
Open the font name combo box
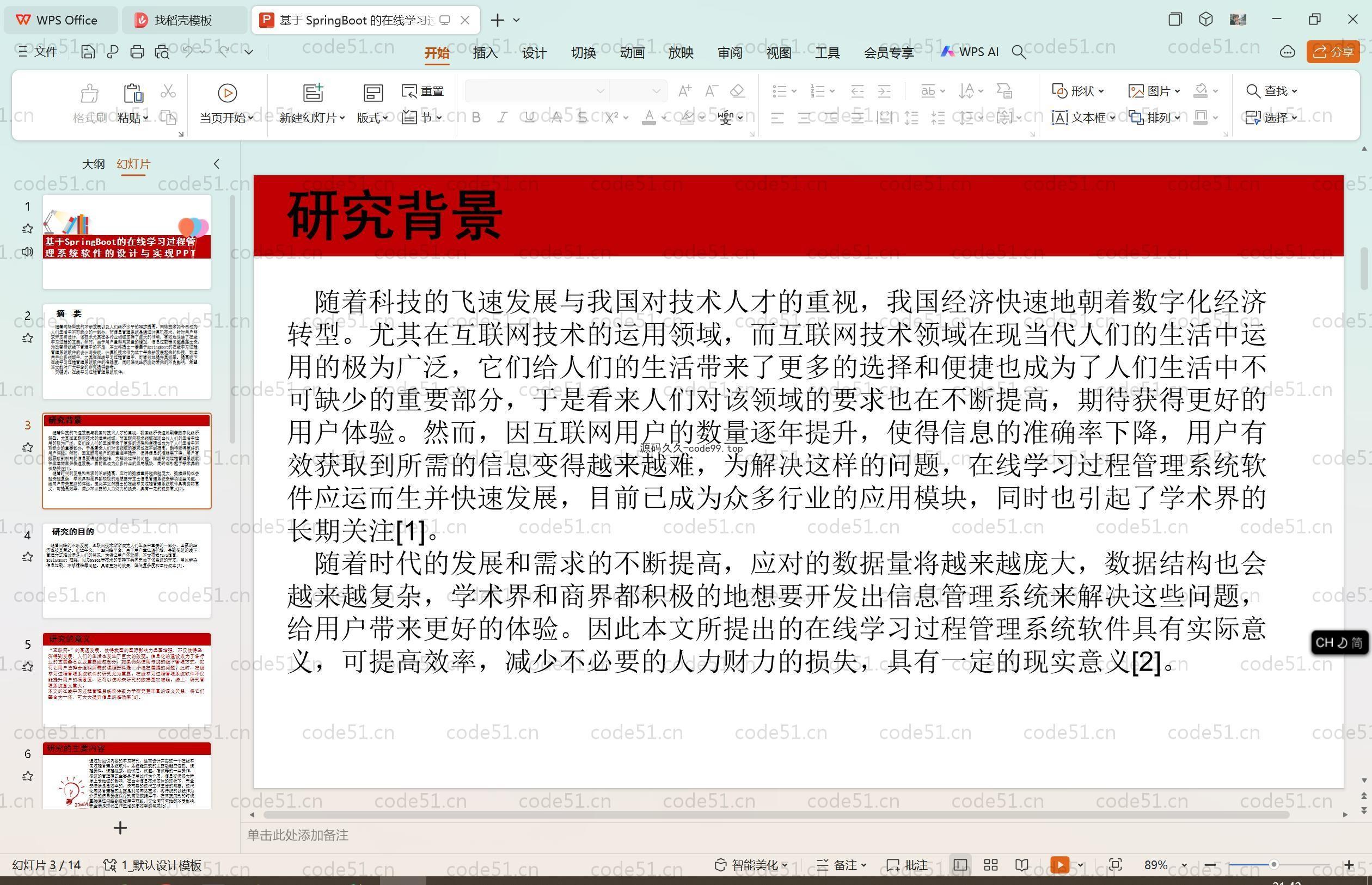tap(536, 91)
